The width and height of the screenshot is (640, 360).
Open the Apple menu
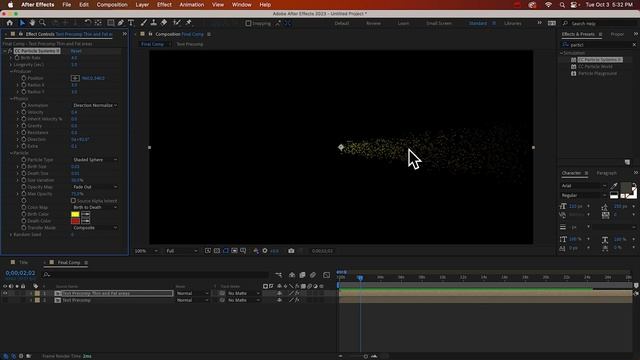[x=10, y=5]
